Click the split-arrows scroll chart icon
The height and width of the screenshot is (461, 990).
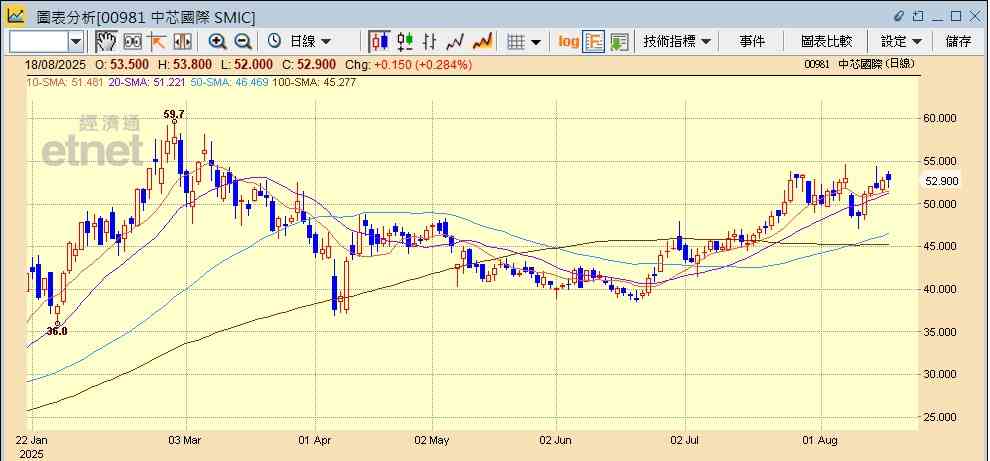click(x=182, y=42)
